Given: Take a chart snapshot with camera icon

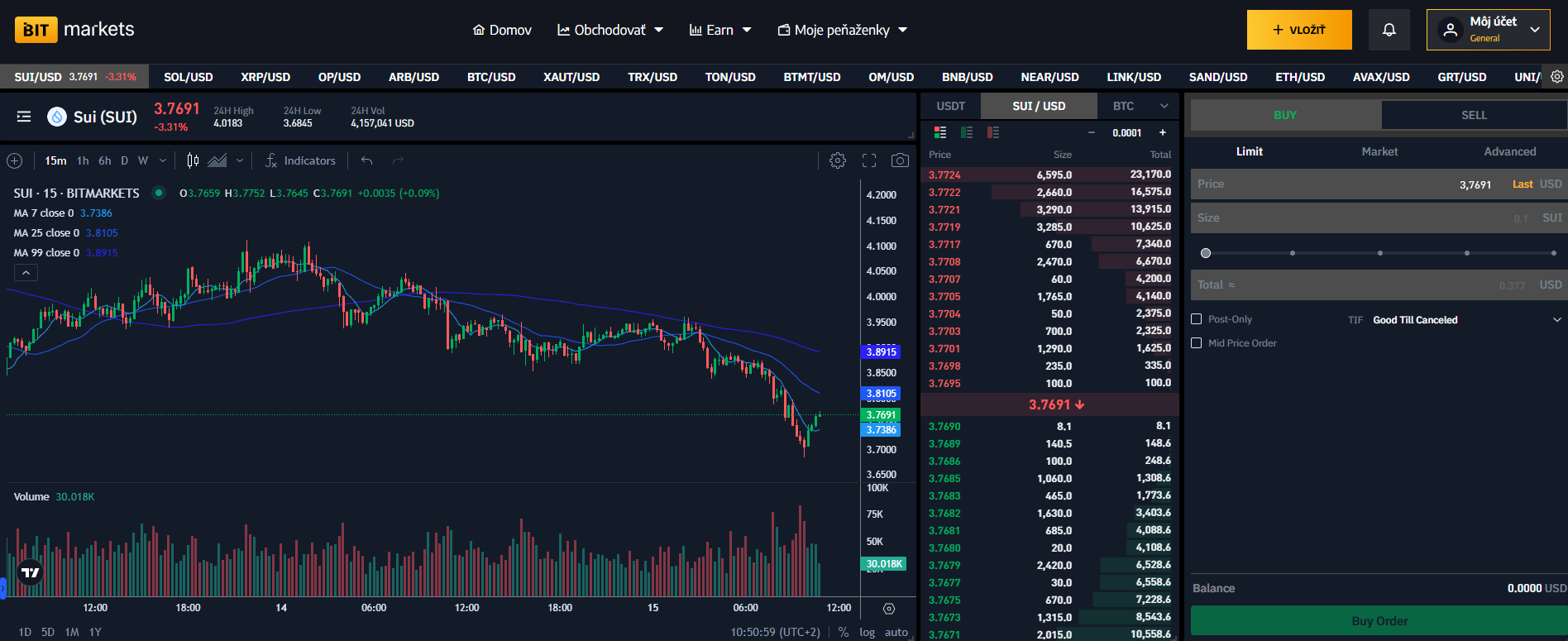Looking at the screenshot, I should pyautogui.click(x=900, y=160).
